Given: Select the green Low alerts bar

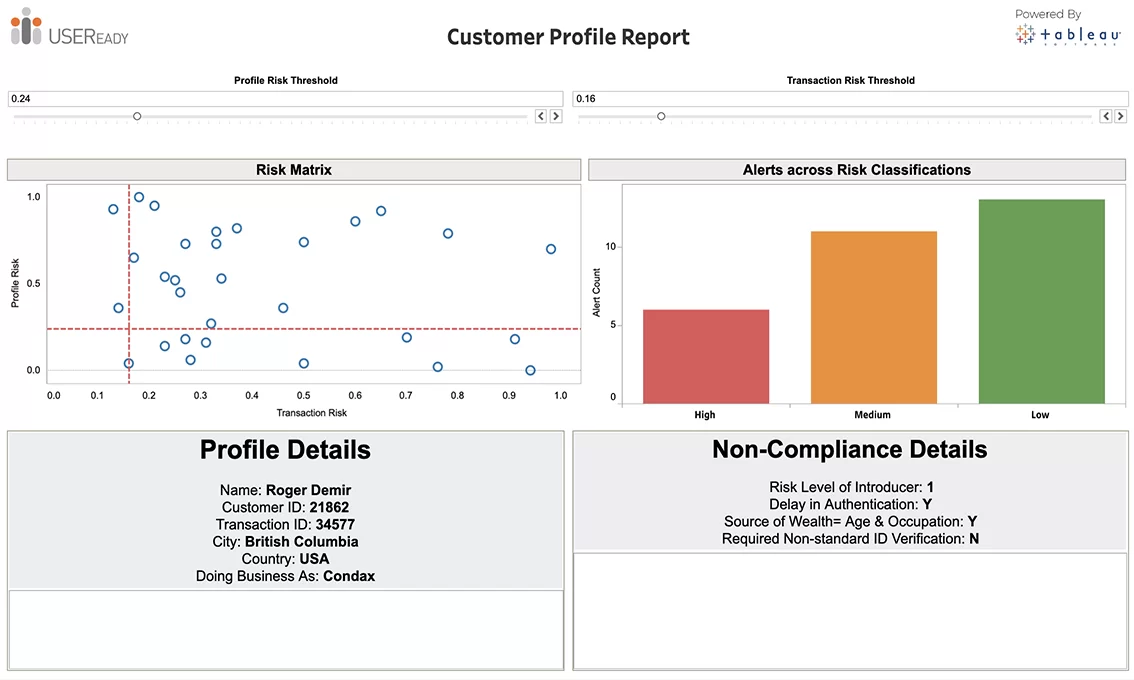Looking at the screenshot, I should pyautogui.click(x=1041, y=302).
